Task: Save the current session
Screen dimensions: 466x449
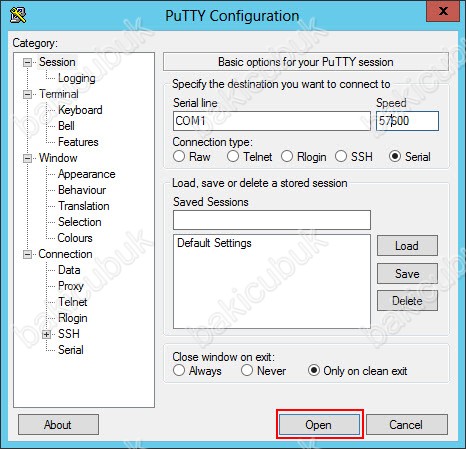Action: (x=407, y=274)
